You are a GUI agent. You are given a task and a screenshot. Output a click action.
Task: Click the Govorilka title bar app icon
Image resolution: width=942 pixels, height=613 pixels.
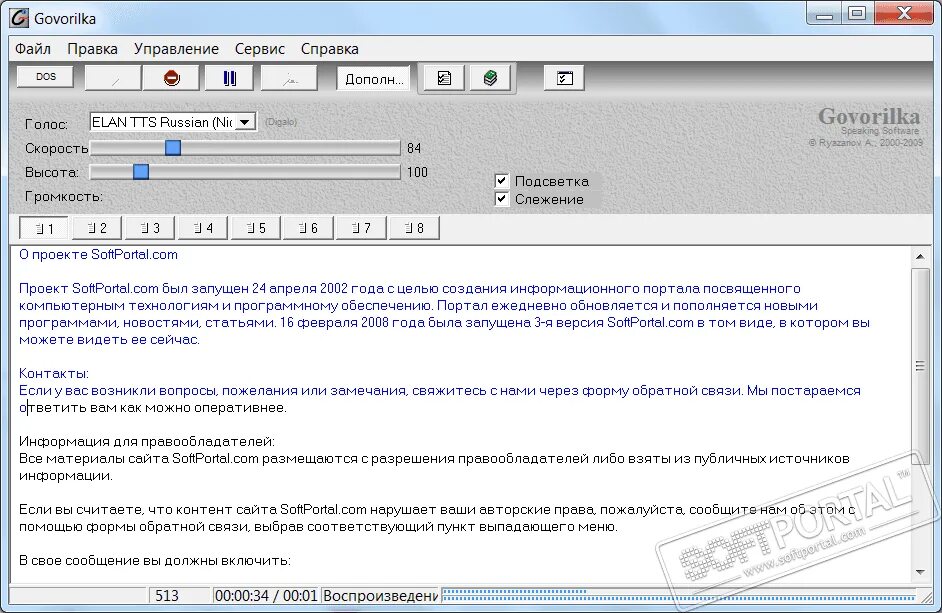pyautogui.click(x=19, y=18)
